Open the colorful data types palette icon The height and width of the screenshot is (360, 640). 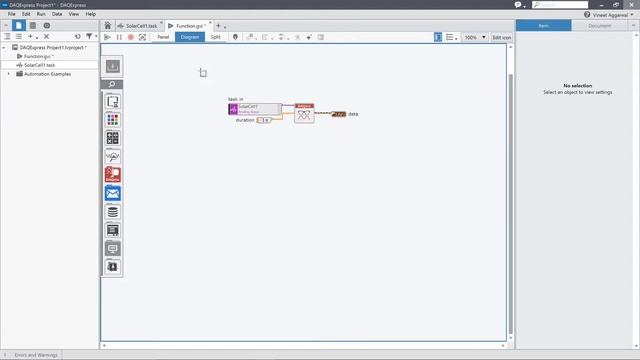click(x=113, y=120)
